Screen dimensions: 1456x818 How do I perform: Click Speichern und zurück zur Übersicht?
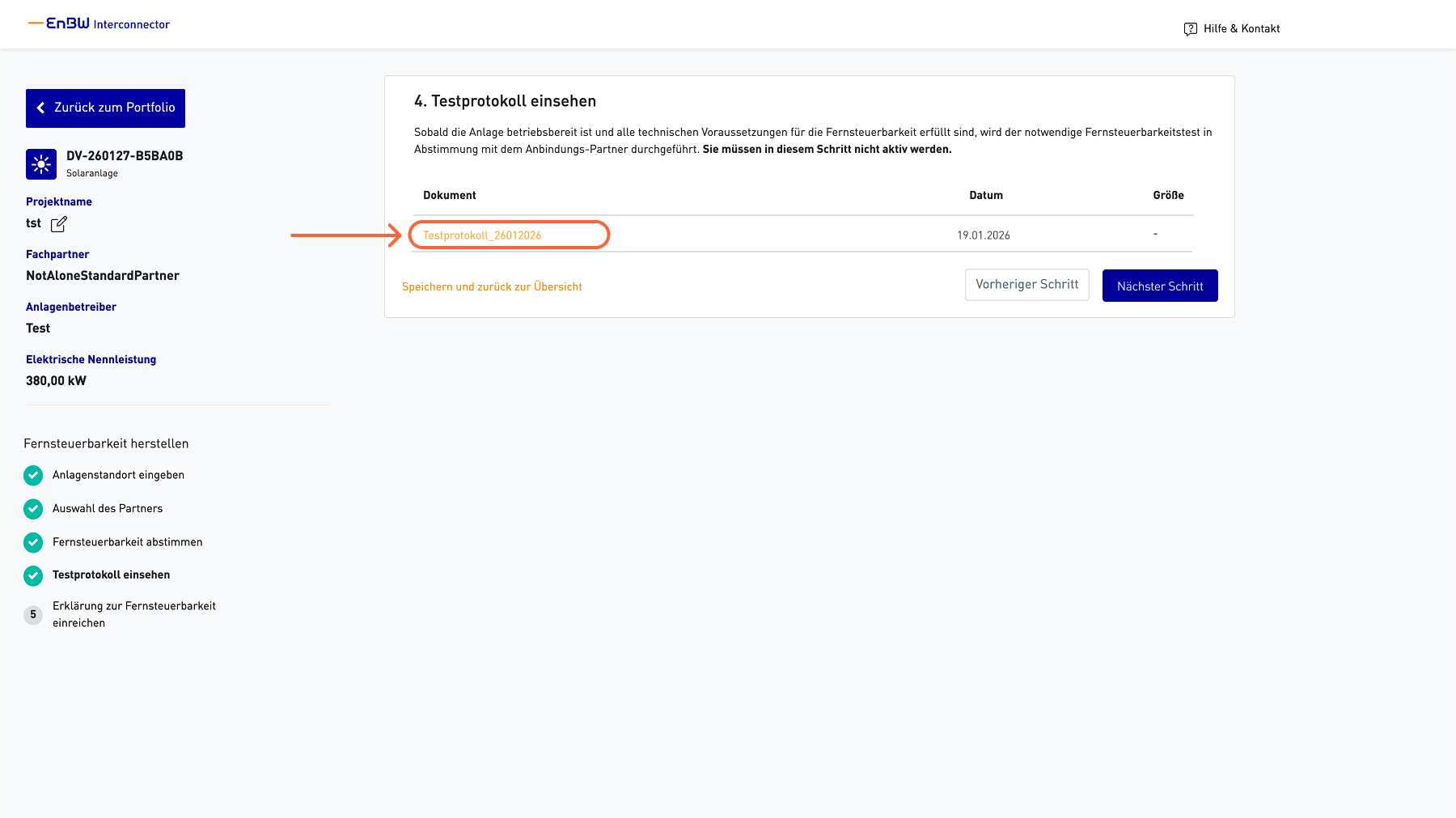tap(492, 287)
